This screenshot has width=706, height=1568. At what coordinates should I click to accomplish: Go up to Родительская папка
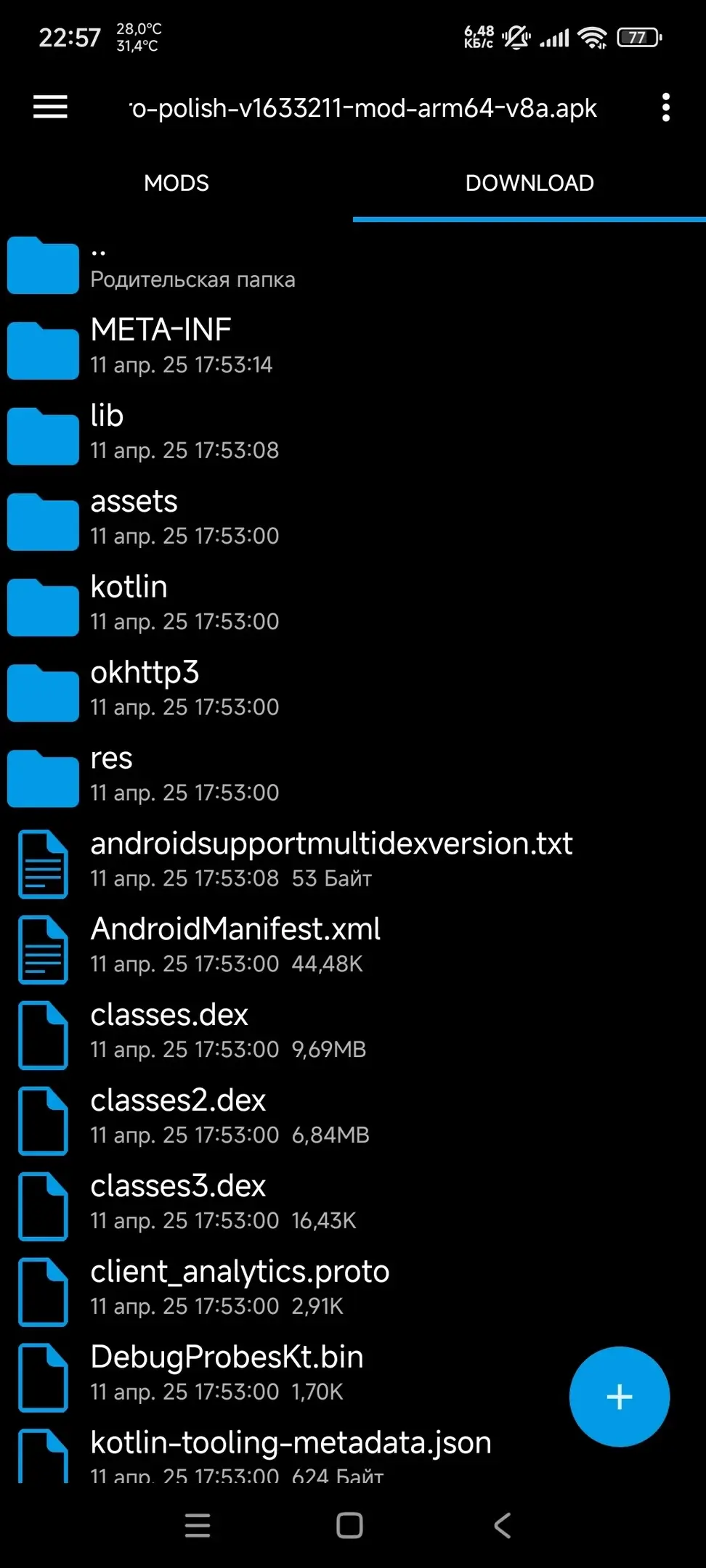click(353, 265)
